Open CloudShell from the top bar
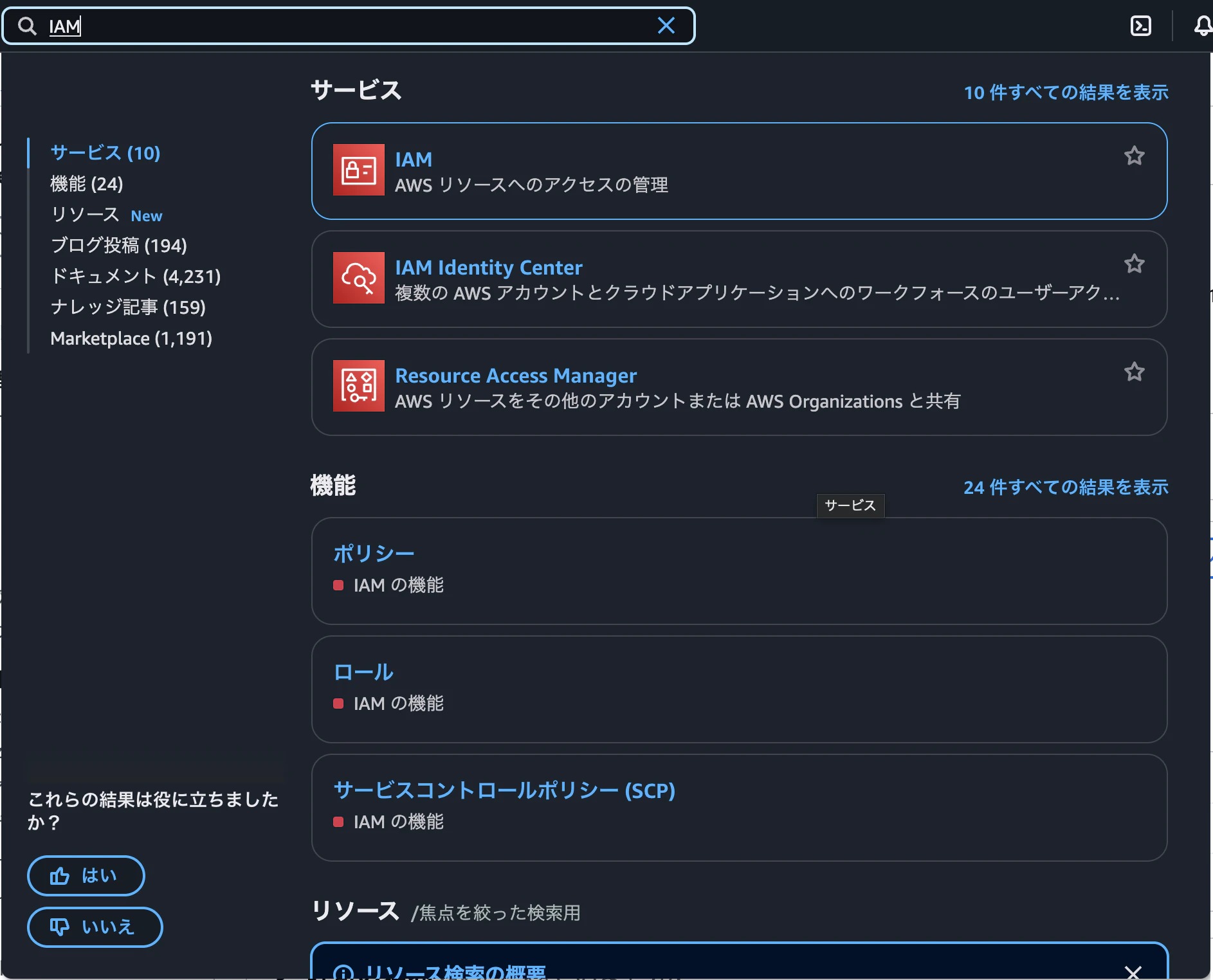This screenshot has width=1213, height=980. 1142,26
